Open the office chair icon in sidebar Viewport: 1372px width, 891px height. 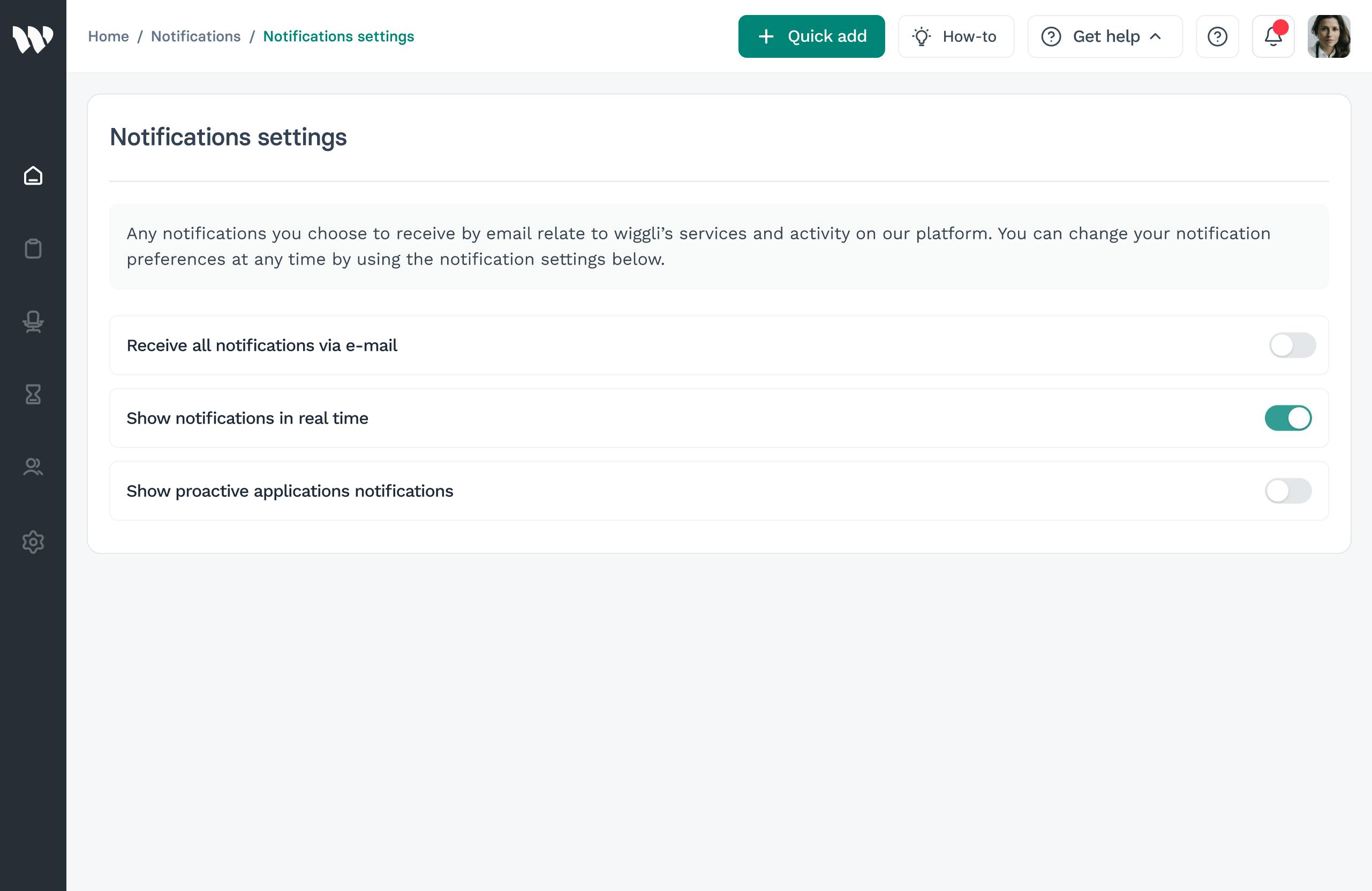click(33, 322)
